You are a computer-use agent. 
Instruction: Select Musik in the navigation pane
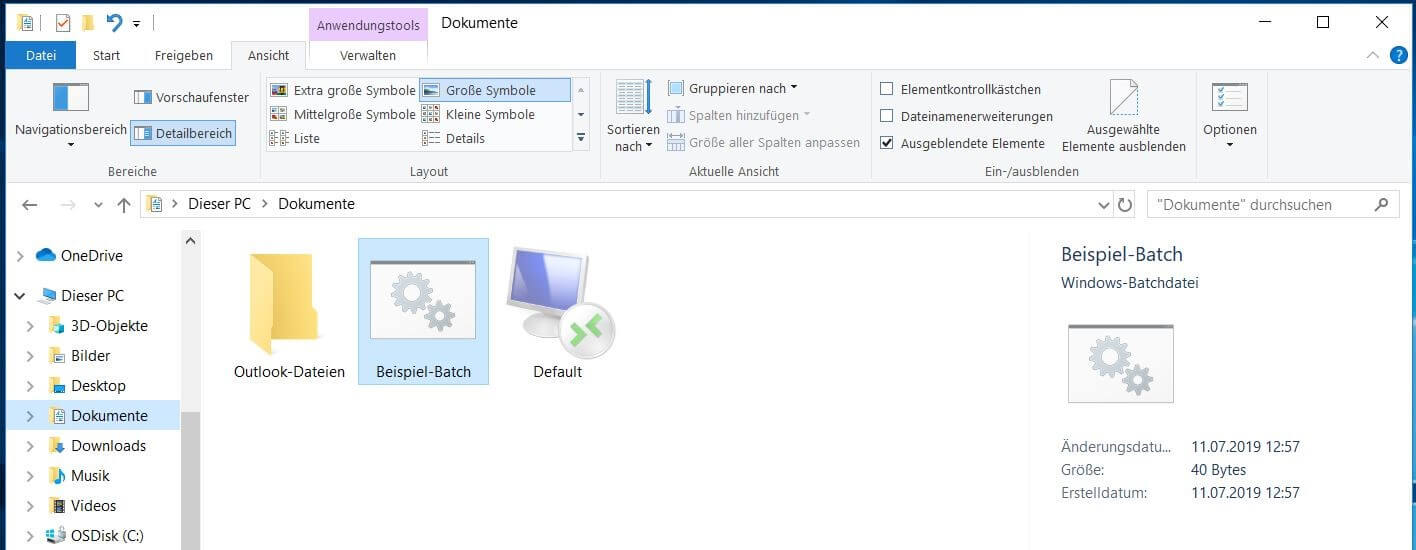point(90,476)
